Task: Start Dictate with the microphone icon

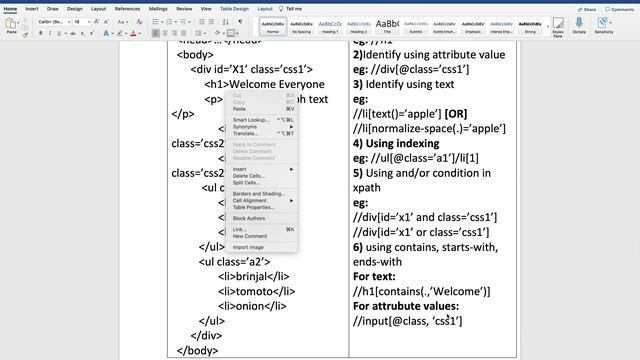Action: (579, 25)
